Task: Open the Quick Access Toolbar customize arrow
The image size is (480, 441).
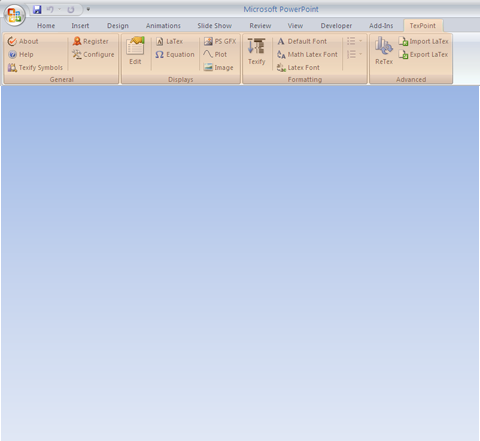Action: click(88, 9)
